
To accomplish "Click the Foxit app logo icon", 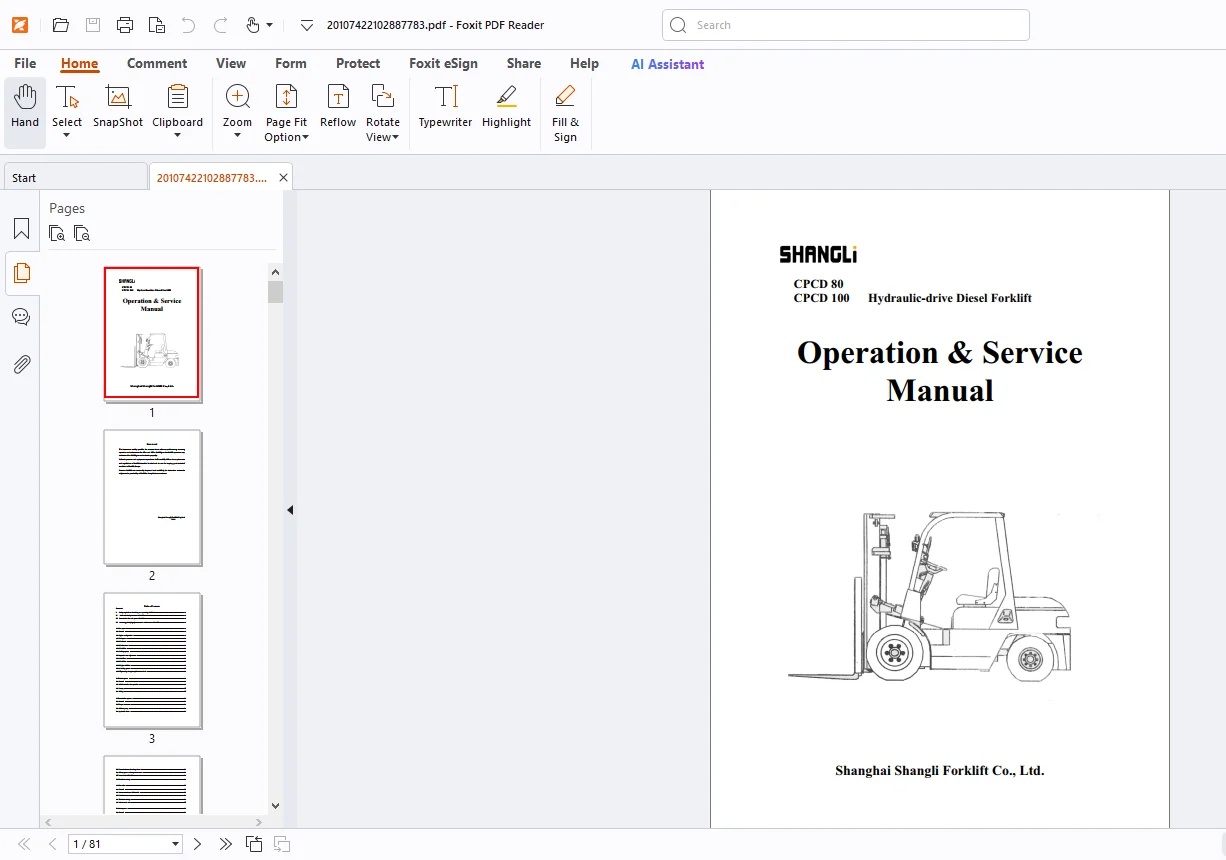I will click(20, 25).
